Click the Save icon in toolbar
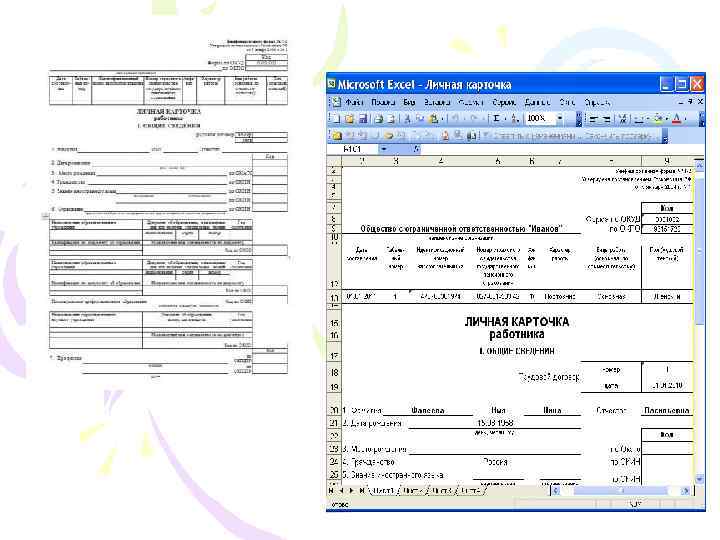720x540 pixels. click(363, 119)
